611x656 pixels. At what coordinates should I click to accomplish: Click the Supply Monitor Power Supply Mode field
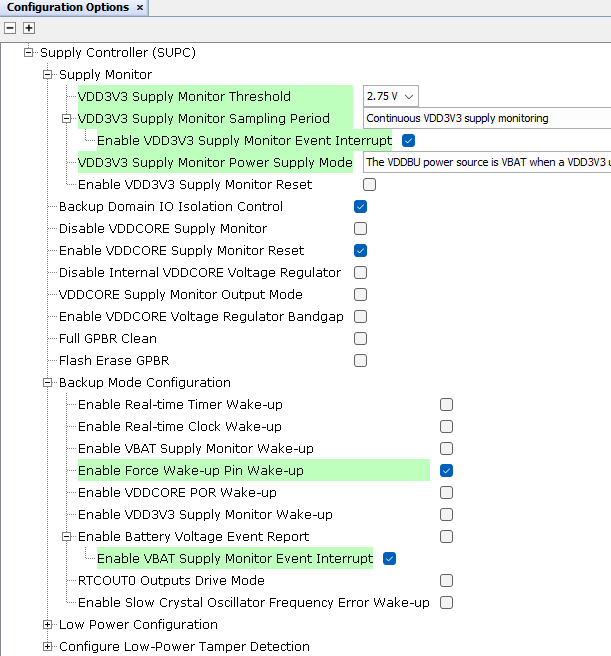click(486, 162)
